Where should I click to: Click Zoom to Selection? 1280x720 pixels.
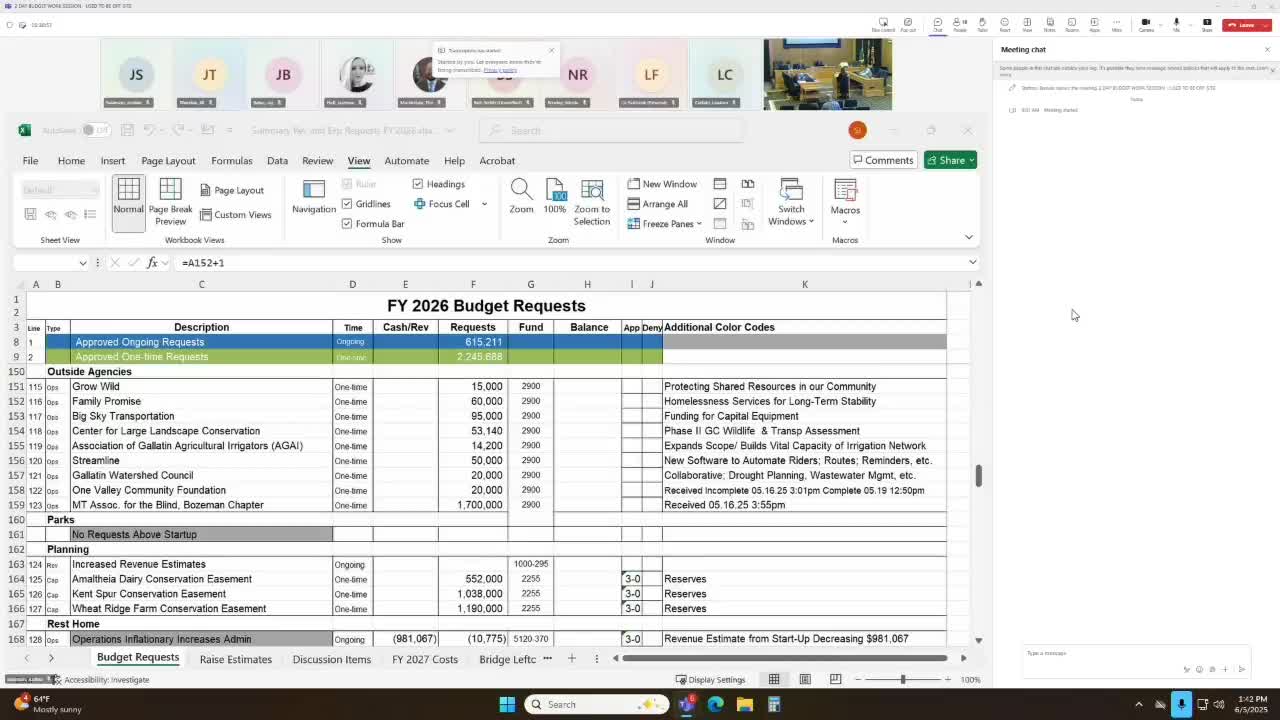pyautogui.click(x=592, y=203)
